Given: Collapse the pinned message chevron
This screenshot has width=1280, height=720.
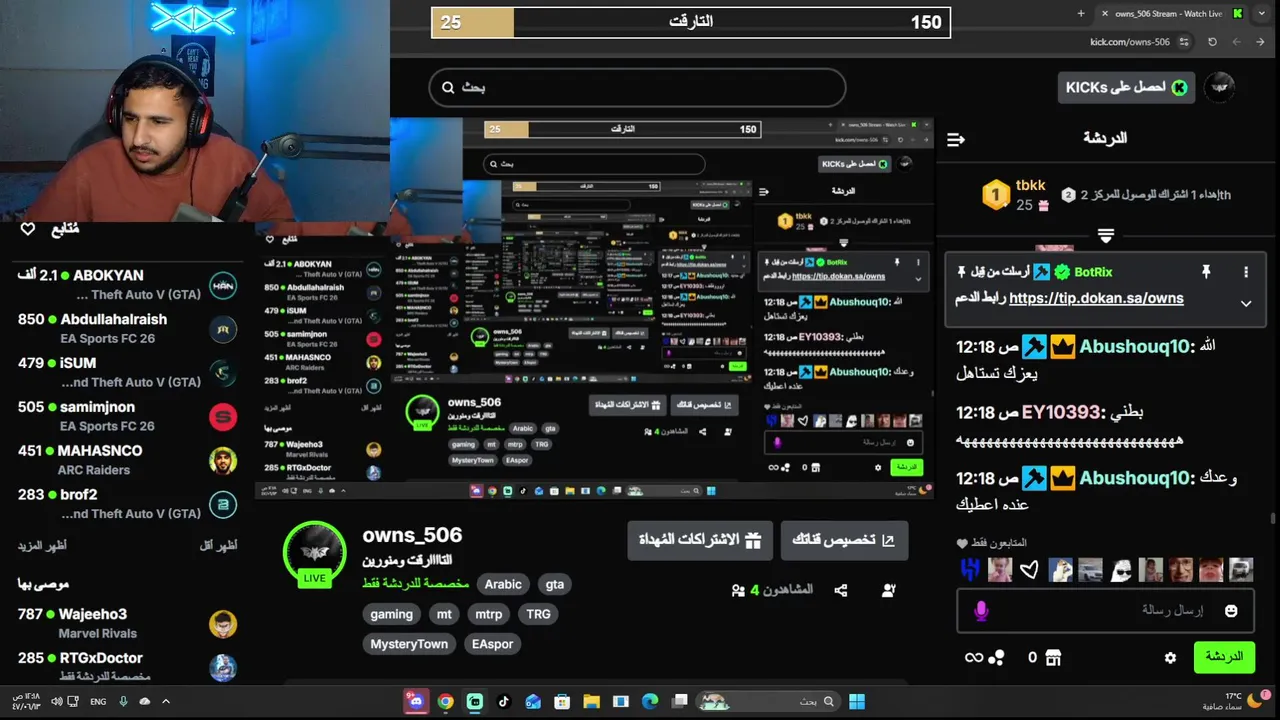Looking at the screenshot, I should pyautogui.click(x=1246, y=303).
